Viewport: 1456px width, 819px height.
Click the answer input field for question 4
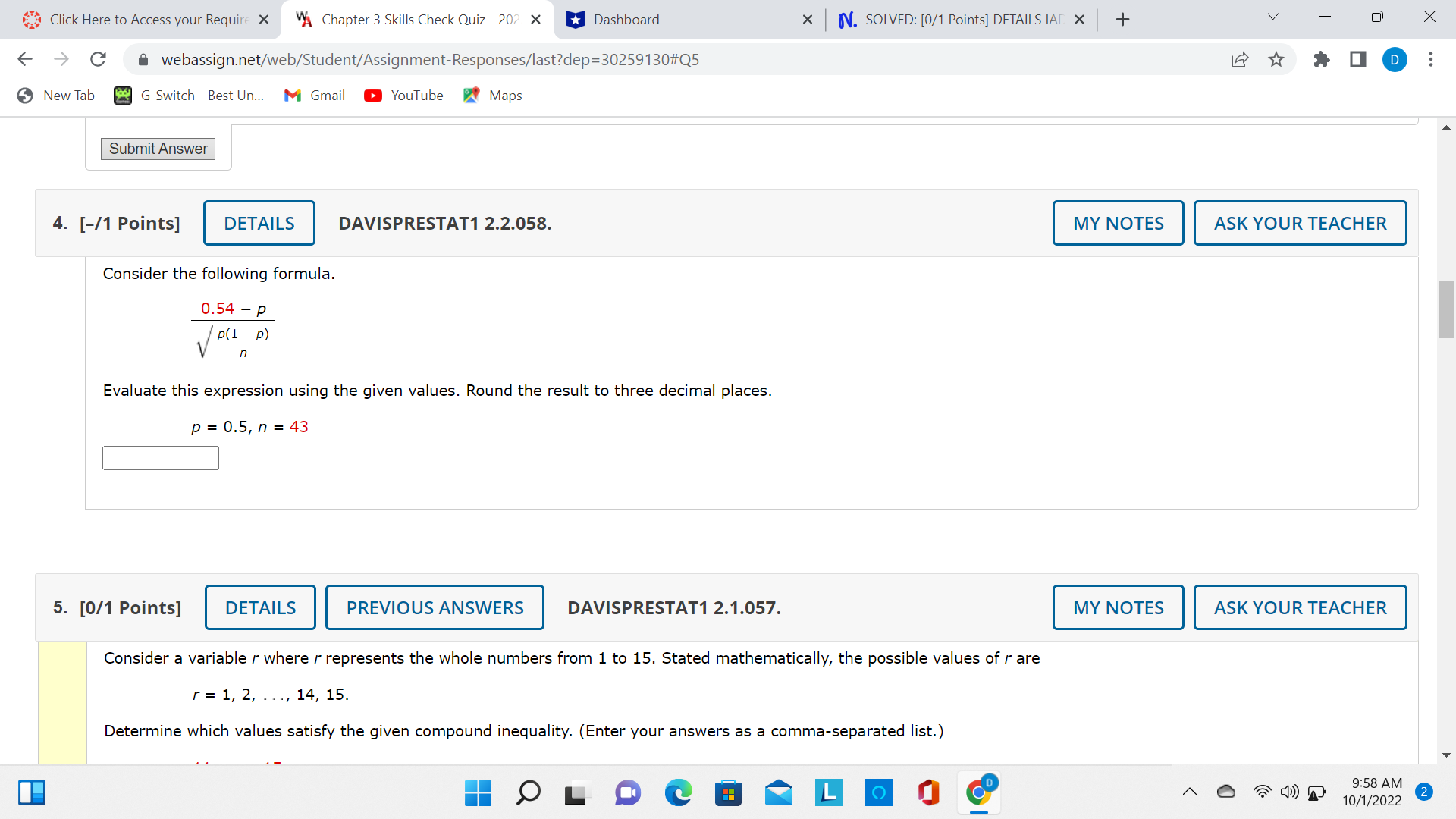click(159, 457)
